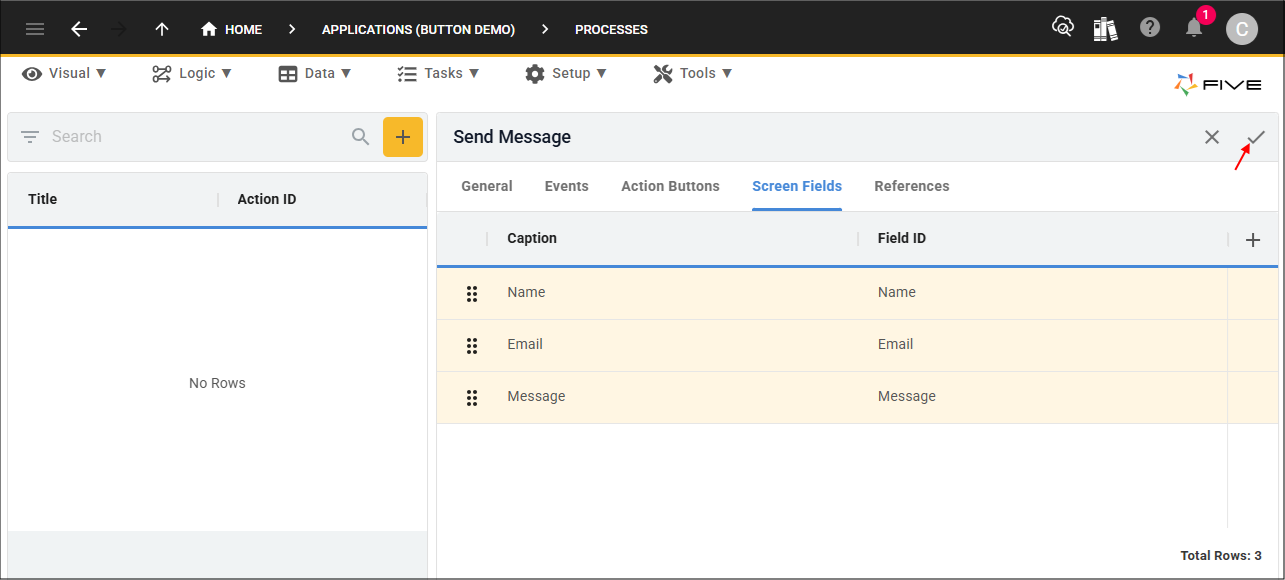This screenshot has height=580, width=1285.
Task: Go back with the left arrow
Action: point(79,29)
